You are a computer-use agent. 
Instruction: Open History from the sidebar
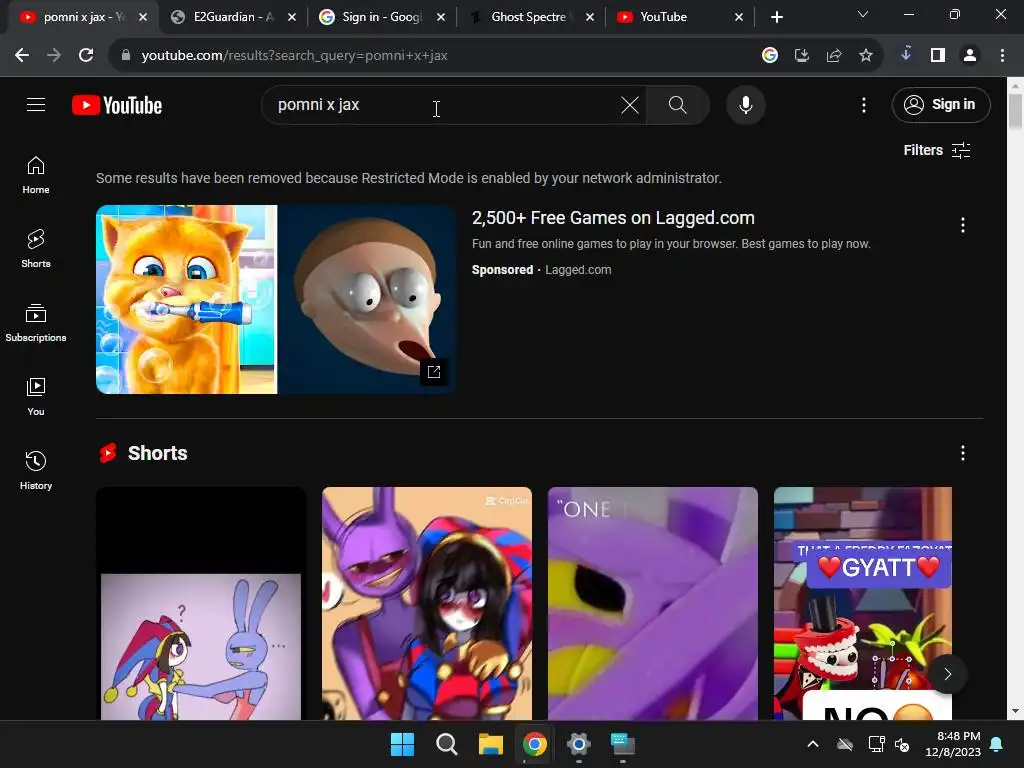click(36, 470)
